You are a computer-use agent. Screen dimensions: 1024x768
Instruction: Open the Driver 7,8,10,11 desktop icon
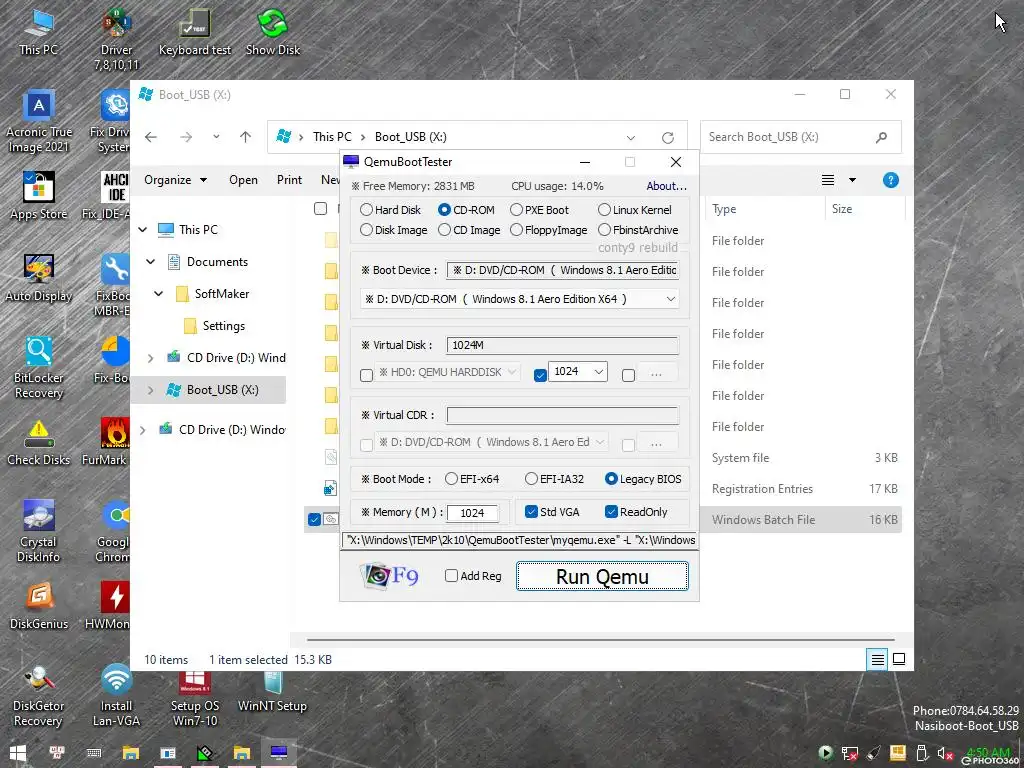[116, 39]
